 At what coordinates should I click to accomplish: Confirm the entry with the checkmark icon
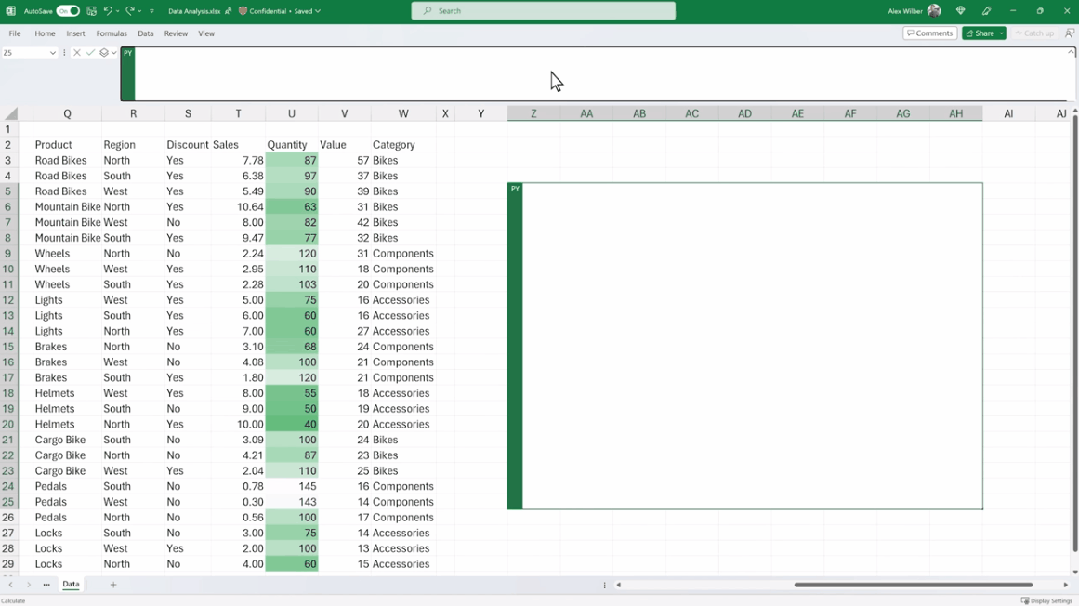88,53
